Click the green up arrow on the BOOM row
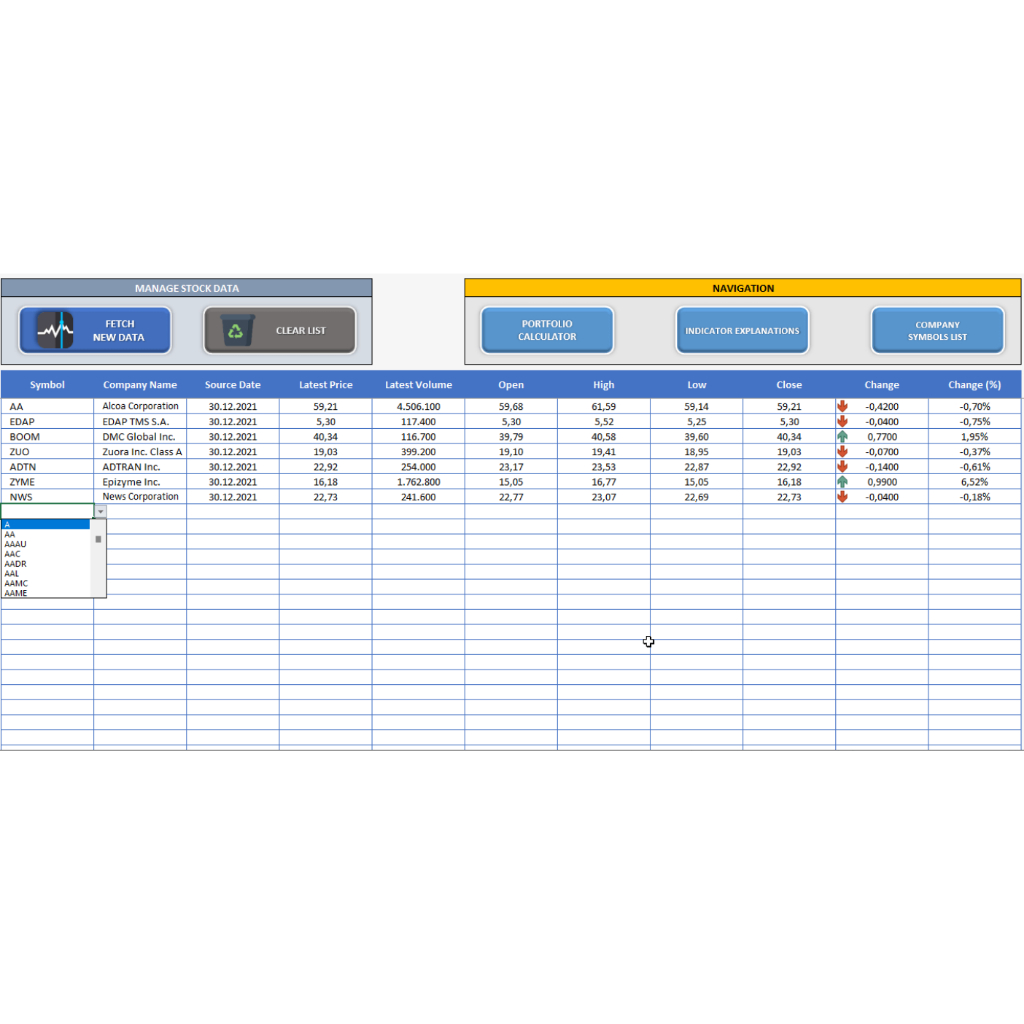The image size is (1024, 1024). click(x=841, y=436)
